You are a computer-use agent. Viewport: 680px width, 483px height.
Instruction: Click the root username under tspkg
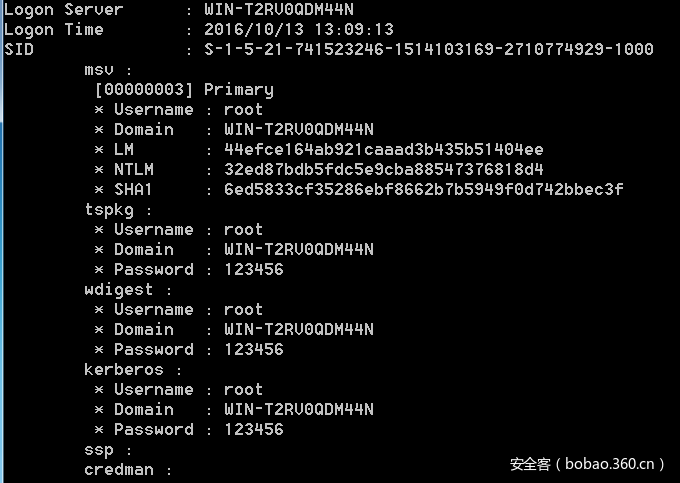coord(244,230)
